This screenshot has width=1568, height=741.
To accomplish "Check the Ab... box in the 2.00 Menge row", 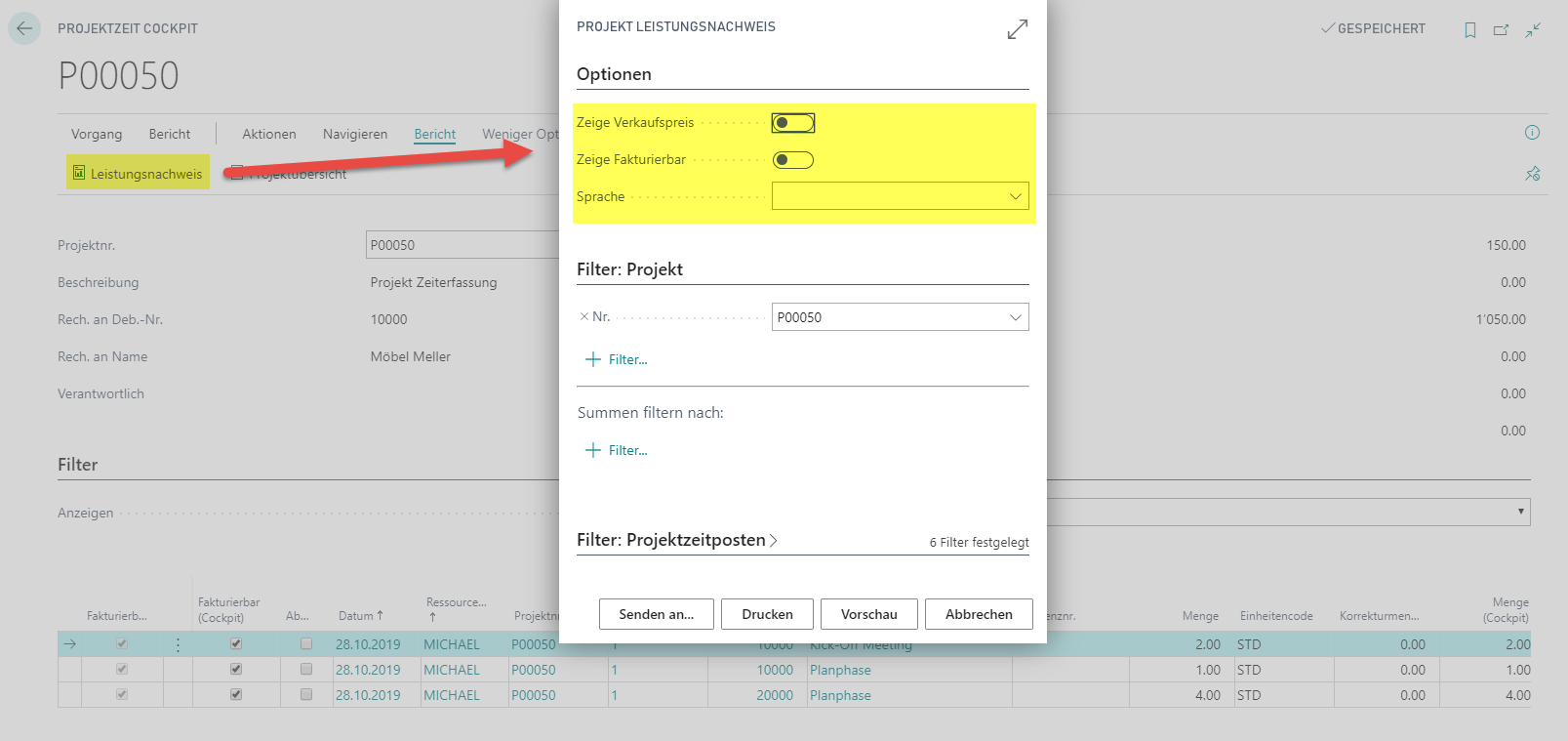I will coord(306,644).
